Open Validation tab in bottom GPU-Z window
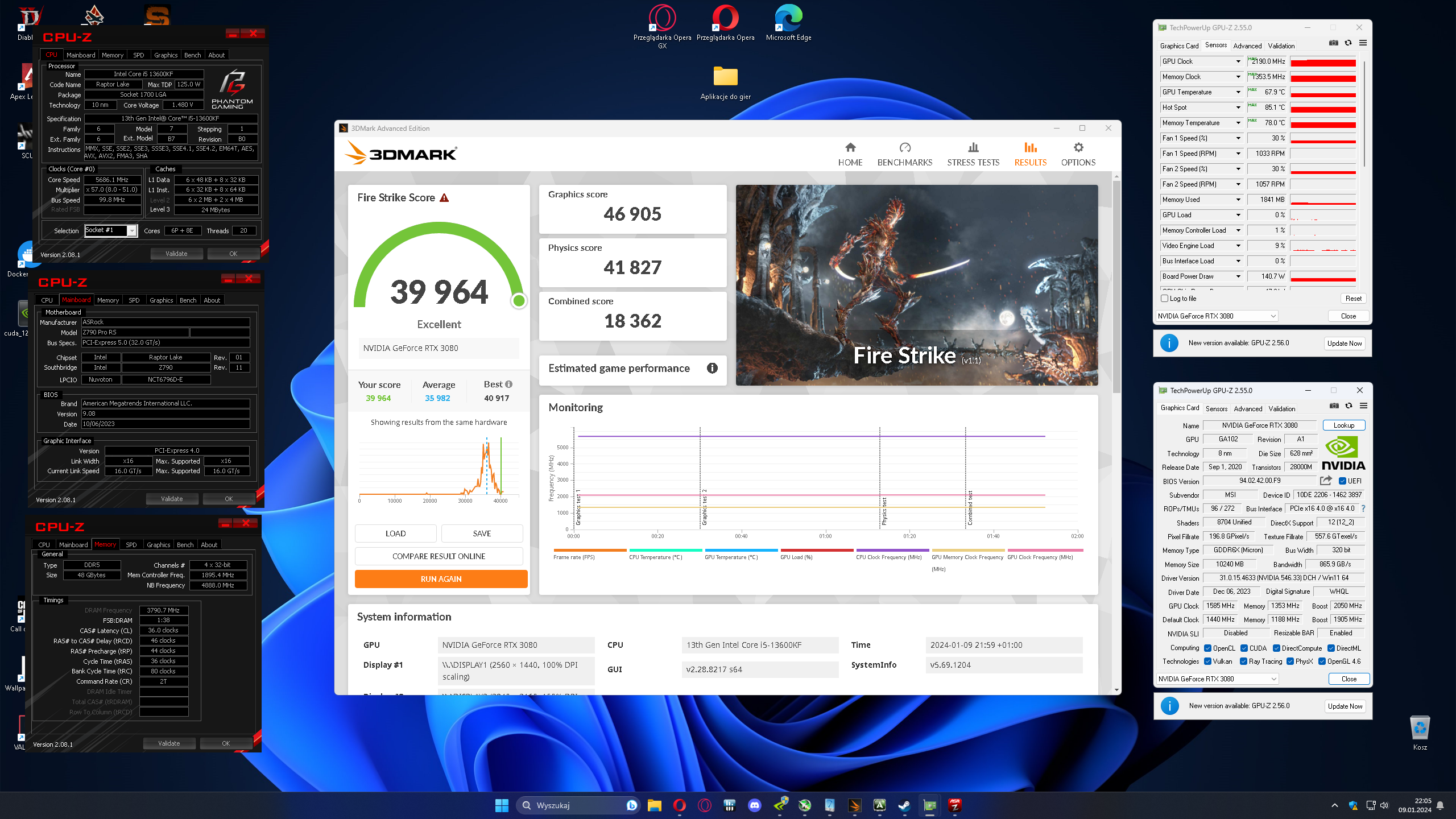The image size is (1456, 819). 1282,408
